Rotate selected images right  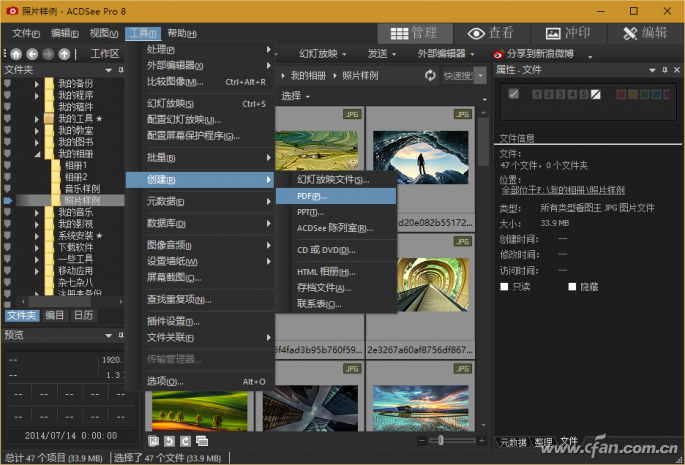pos(185,441)
